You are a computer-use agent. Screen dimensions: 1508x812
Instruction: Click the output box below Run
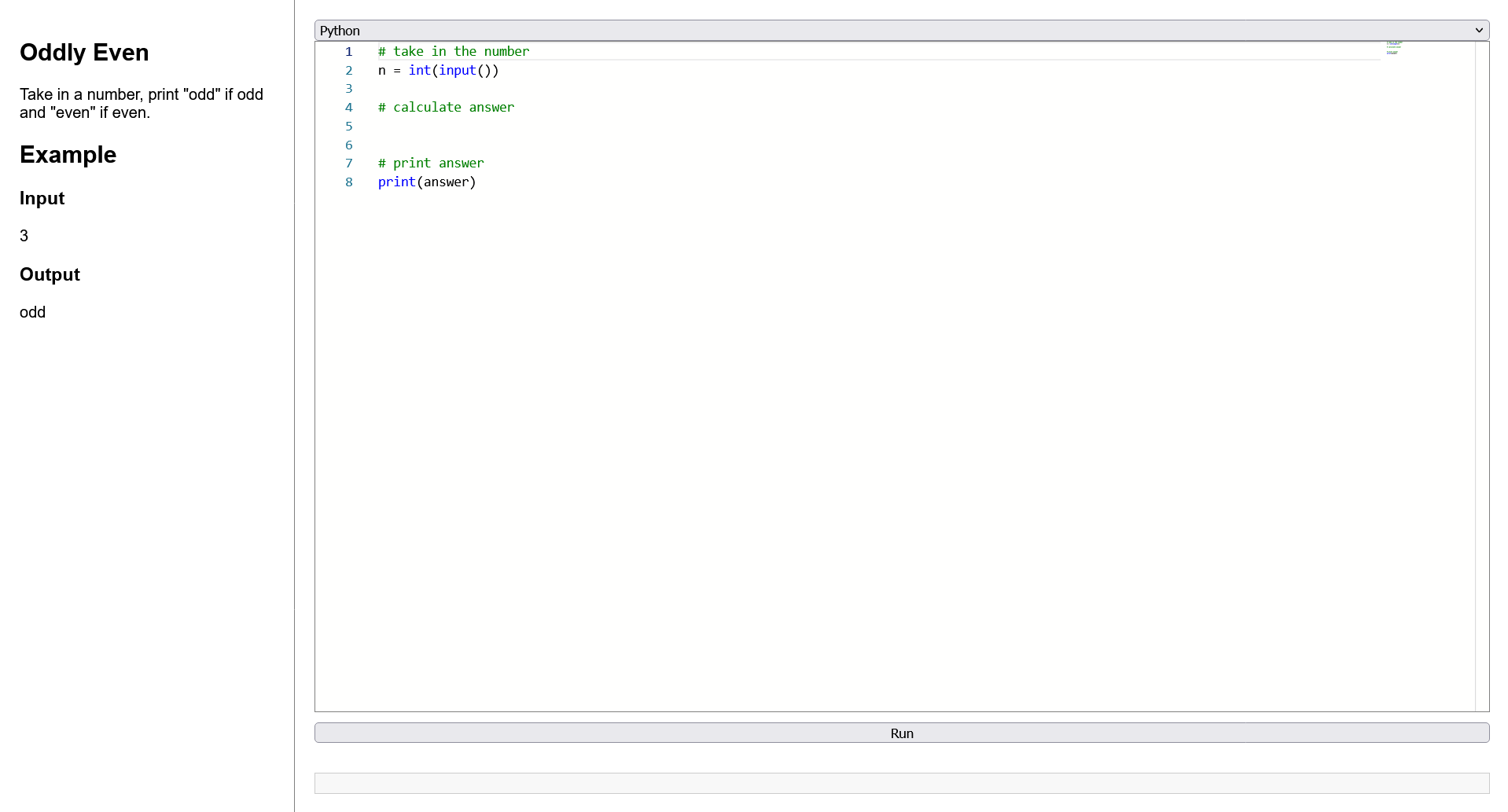[x=902, y=783]
